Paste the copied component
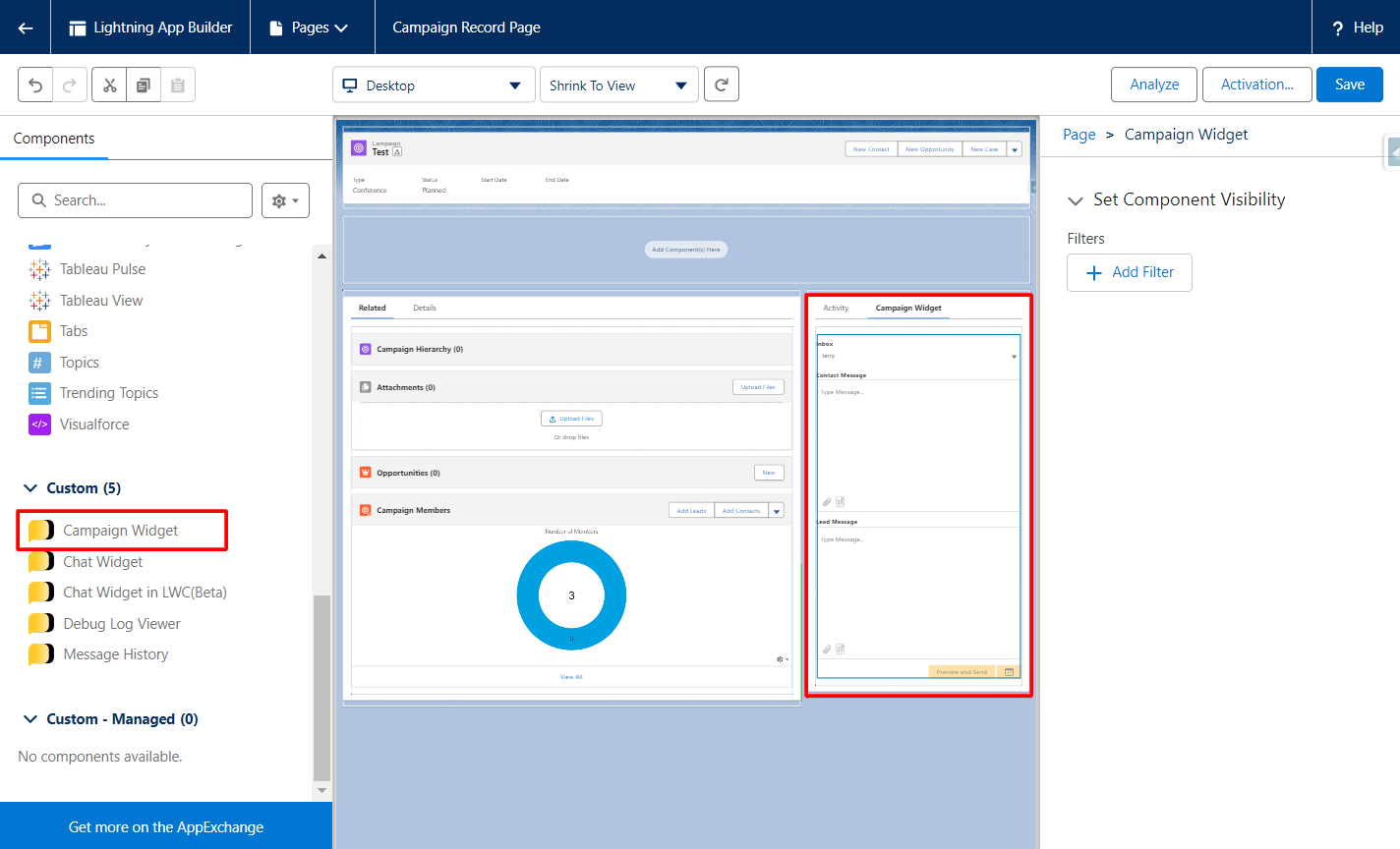Image resolution: width=1400 pixels, height=849 pixels. 178,85
